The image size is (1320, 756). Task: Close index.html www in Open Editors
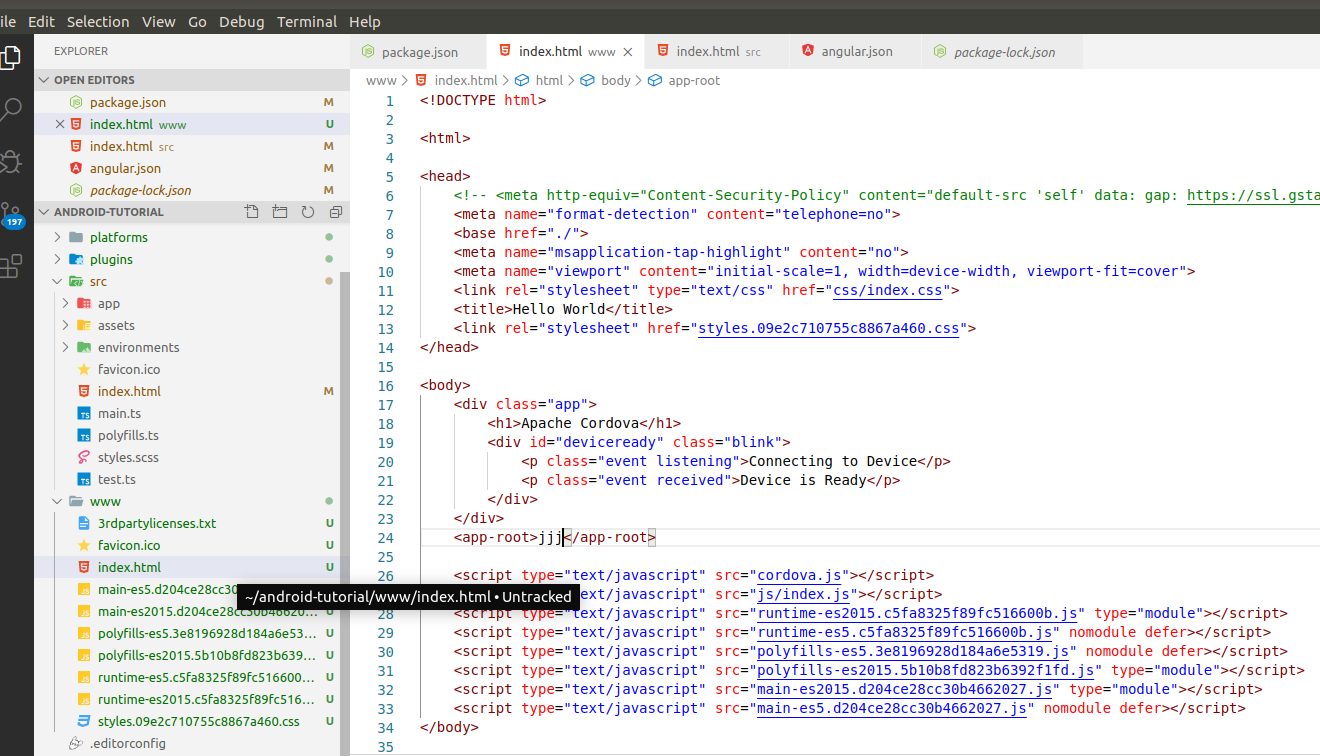tap(60, 124)
